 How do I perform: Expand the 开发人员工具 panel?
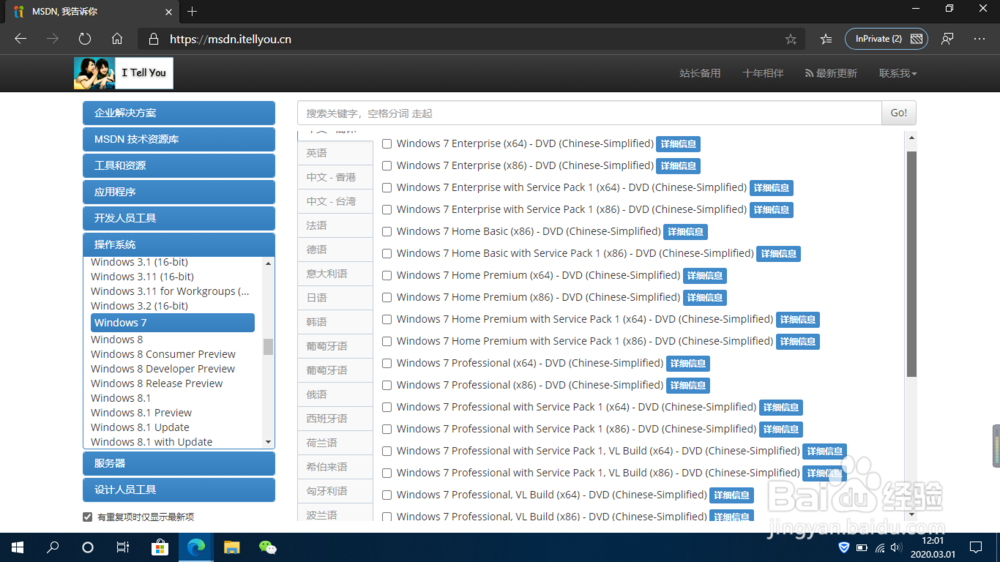[179, 218]
